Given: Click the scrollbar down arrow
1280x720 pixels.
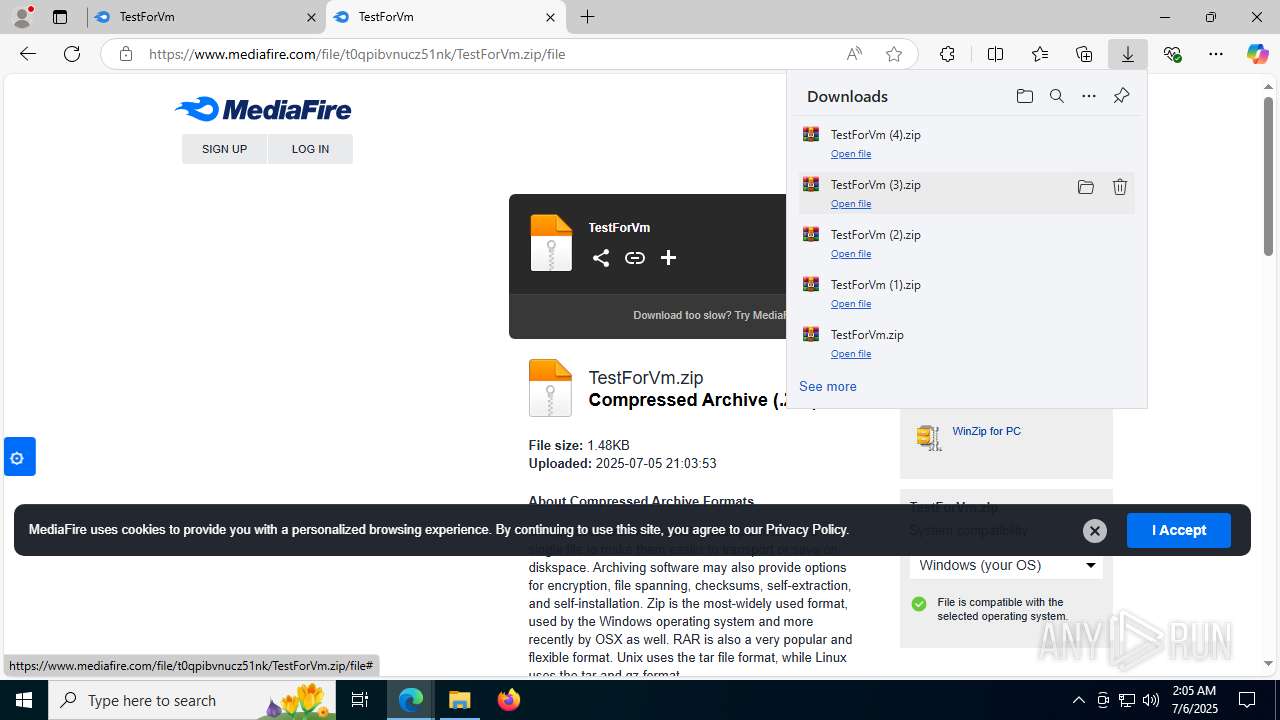Looking at the screenshot, I should 1268,663.
